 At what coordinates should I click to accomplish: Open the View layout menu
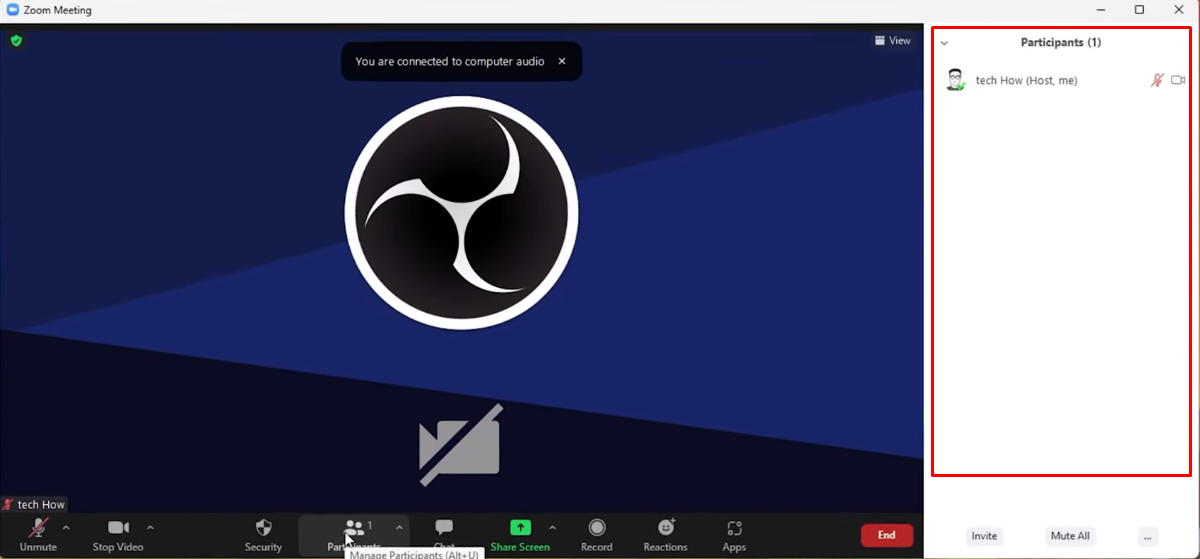[x=893, y=41]
